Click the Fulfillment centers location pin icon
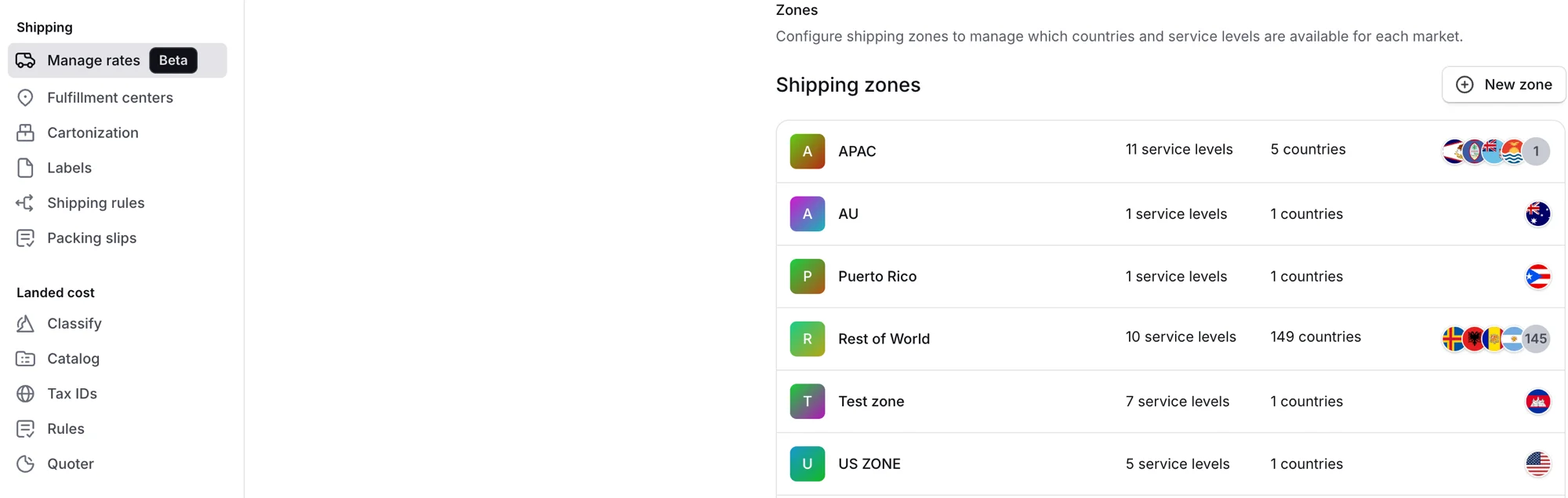The height and width of the screenshot is (498, 1568). click(x=24, y=97)
